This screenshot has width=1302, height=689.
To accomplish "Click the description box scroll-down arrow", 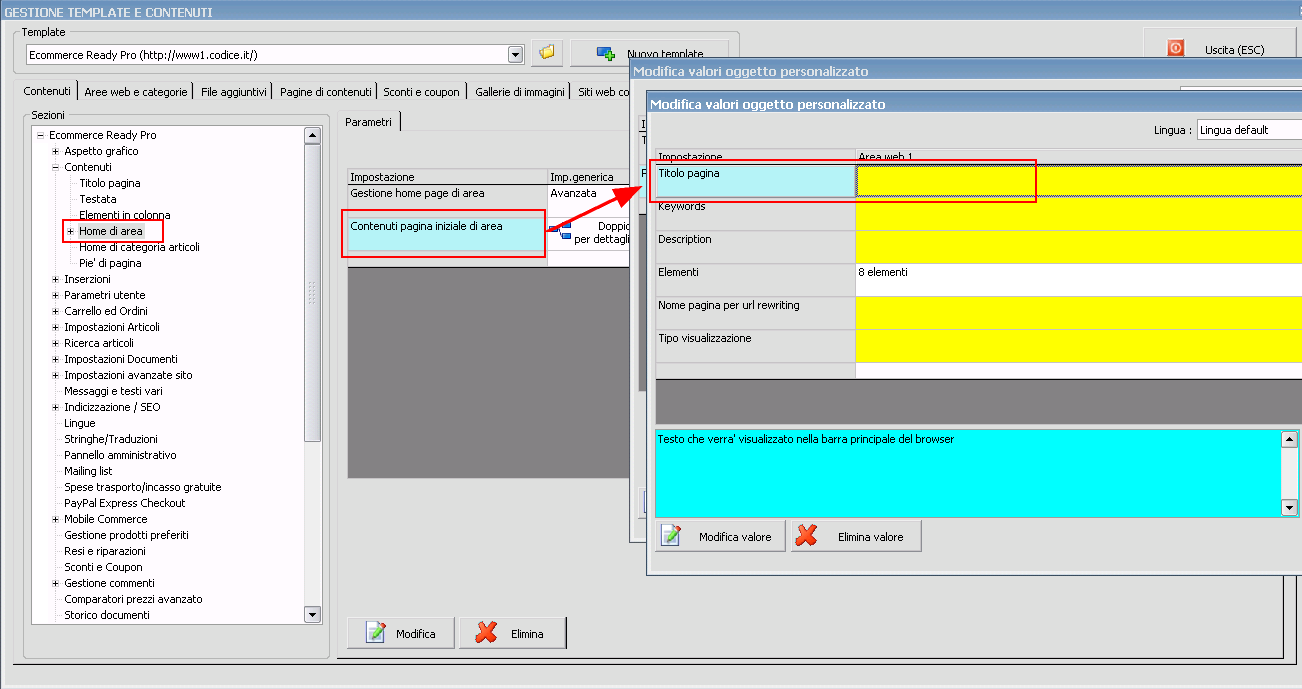I will (x=1289, y=508).
